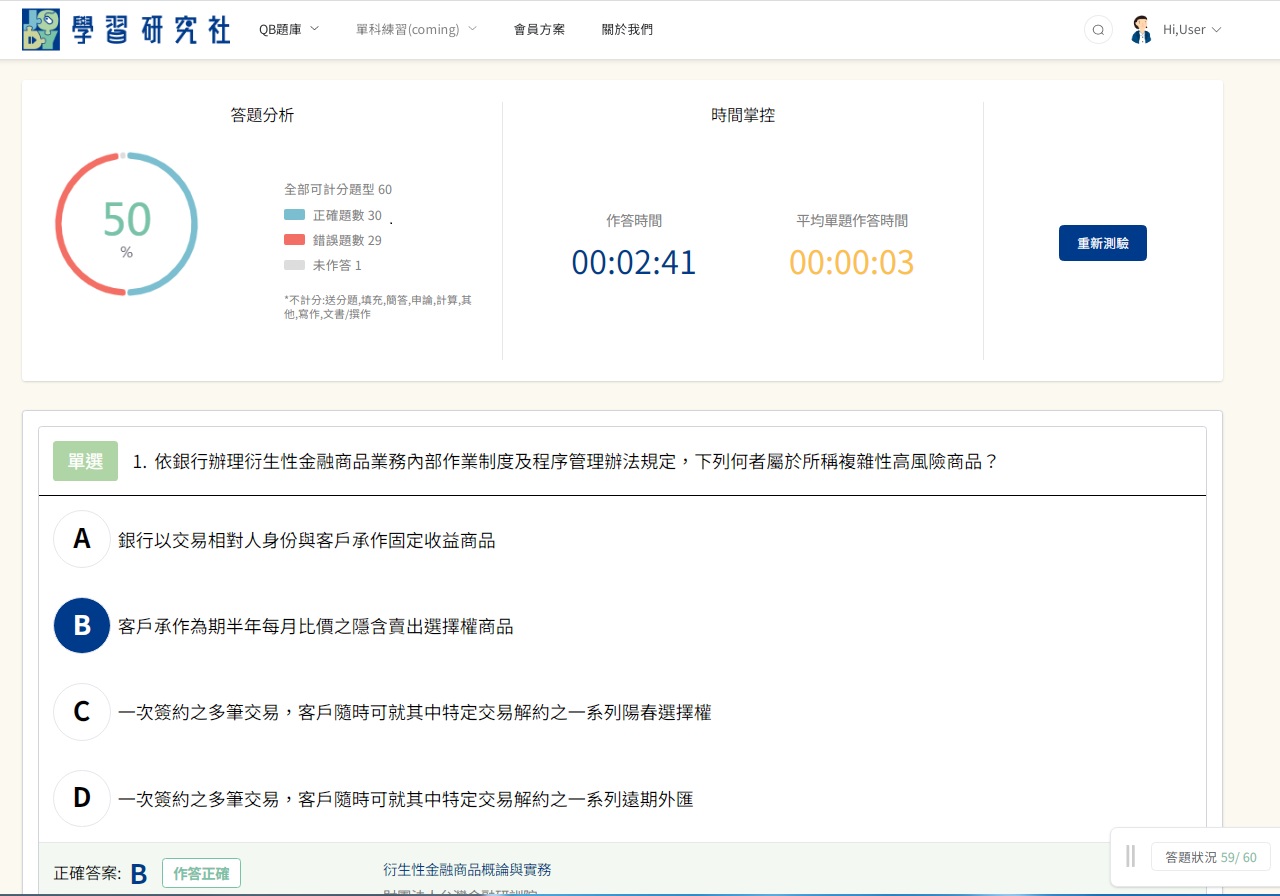Click the 答題狀況 59/60 status button
The width and height of the screenshot is (1280, 896).
point(1210,857)
